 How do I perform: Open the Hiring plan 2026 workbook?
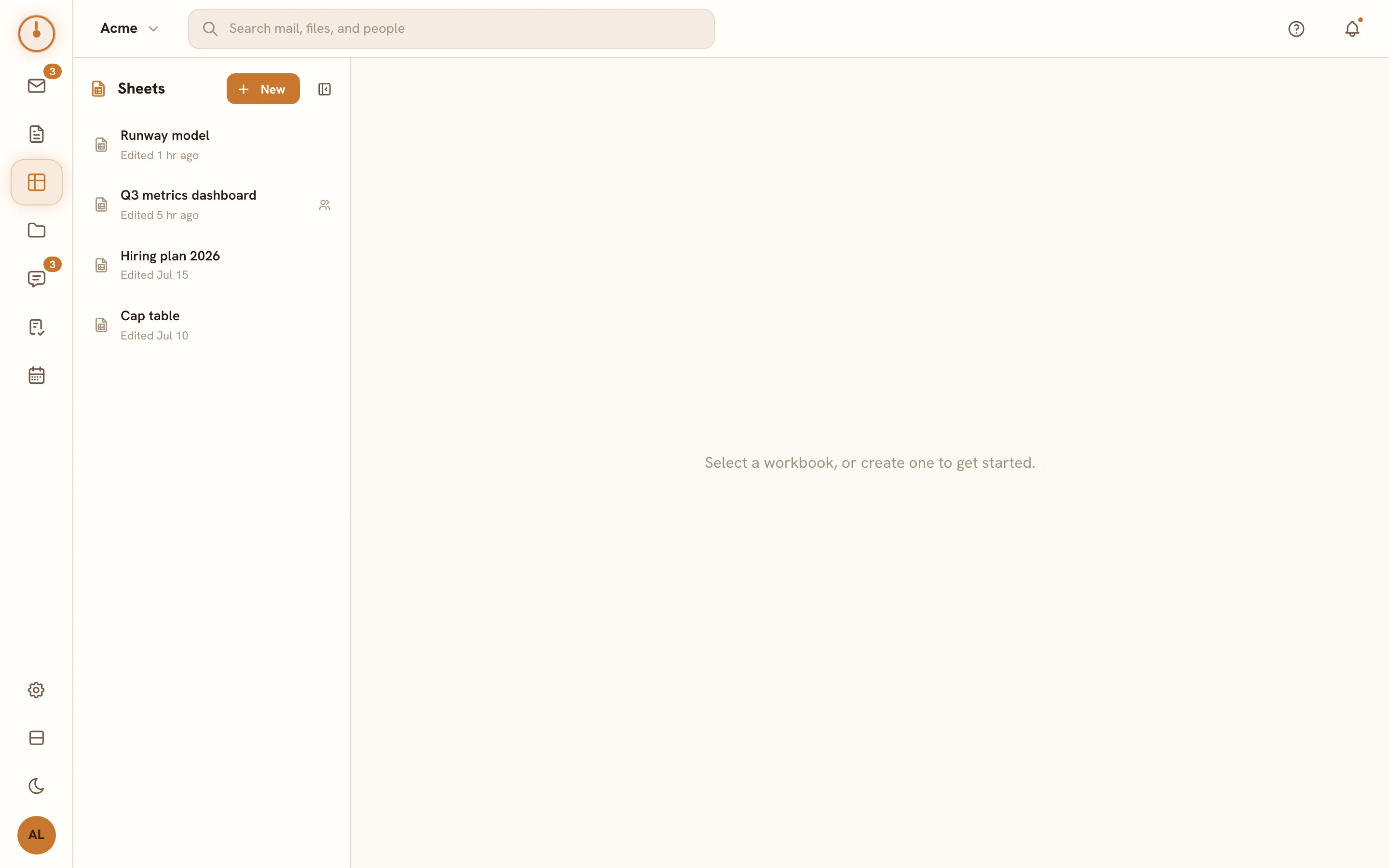(212, 265)
